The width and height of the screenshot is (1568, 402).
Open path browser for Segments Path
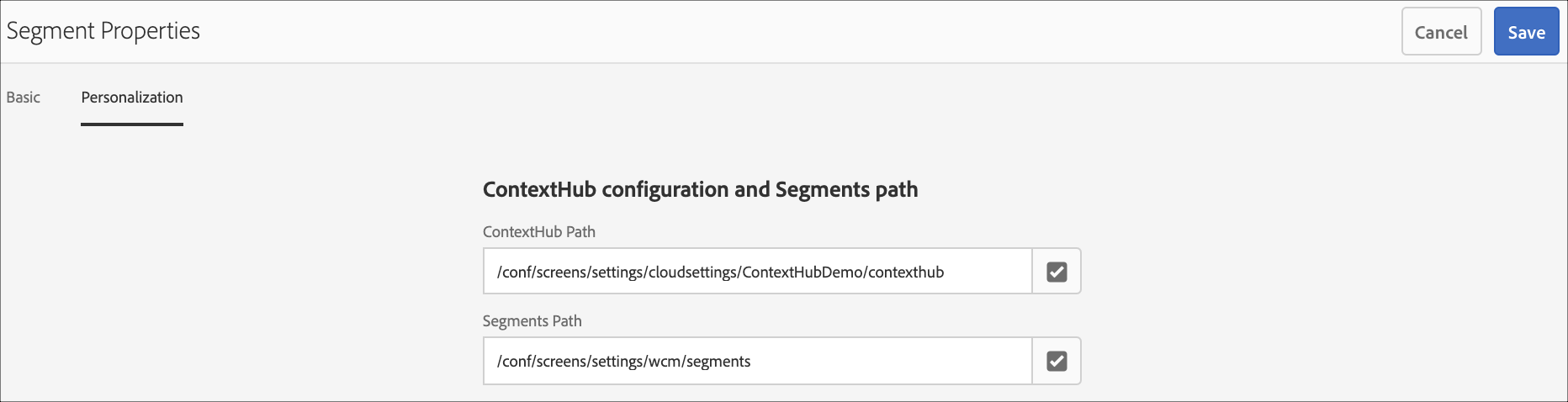click(x=1057, y=361)
